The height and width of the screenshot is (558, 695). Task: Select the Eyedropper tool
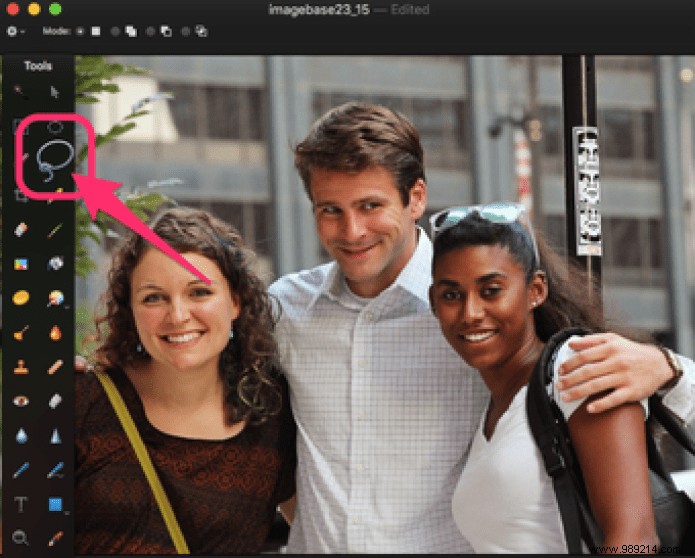coord(55,538)
